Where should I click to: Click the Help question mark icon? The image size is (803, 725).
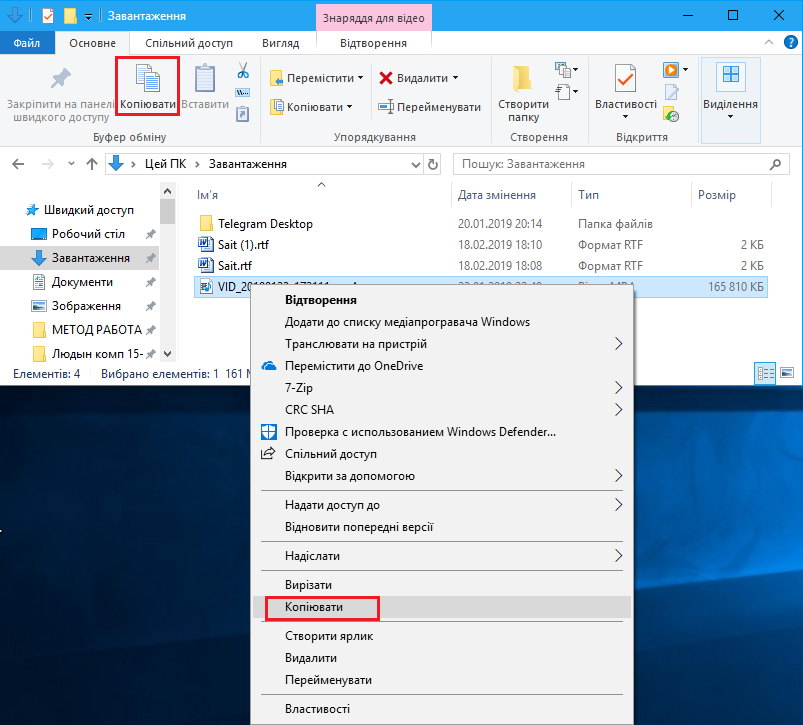[791, 42]
